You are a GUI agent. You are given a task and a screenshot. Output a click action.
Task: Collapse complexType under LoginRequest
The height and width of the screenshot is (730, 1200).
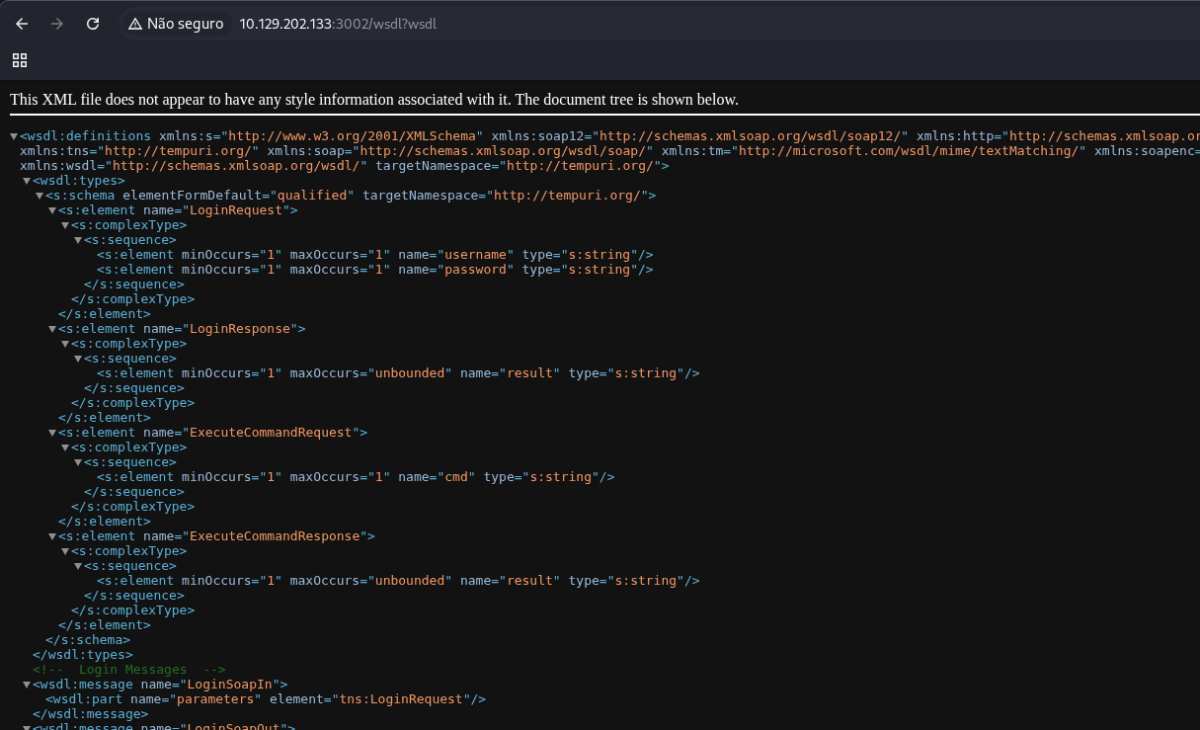pos(65,226)
